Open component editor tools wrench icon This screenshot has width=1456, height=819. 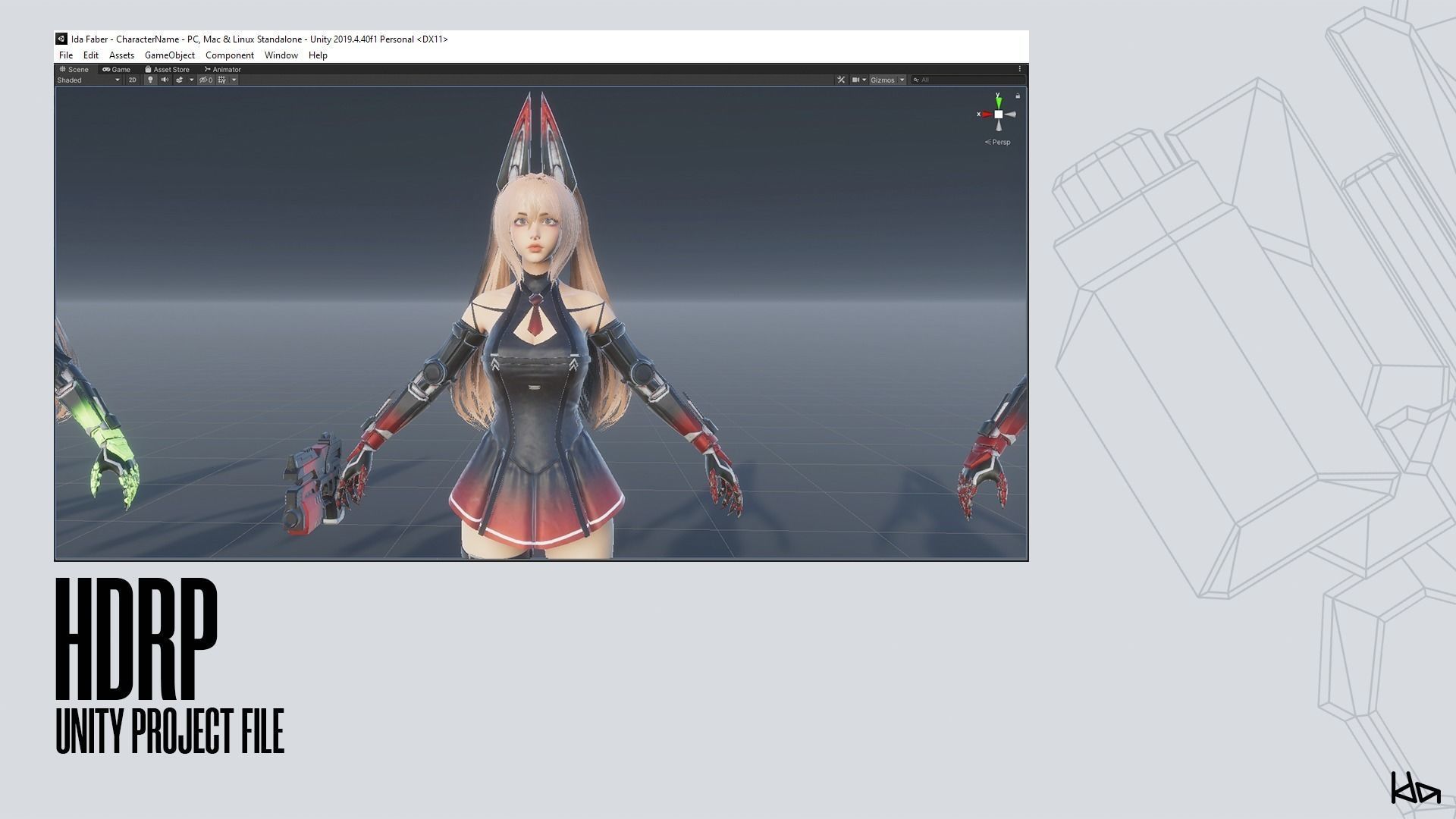(841, 80)
